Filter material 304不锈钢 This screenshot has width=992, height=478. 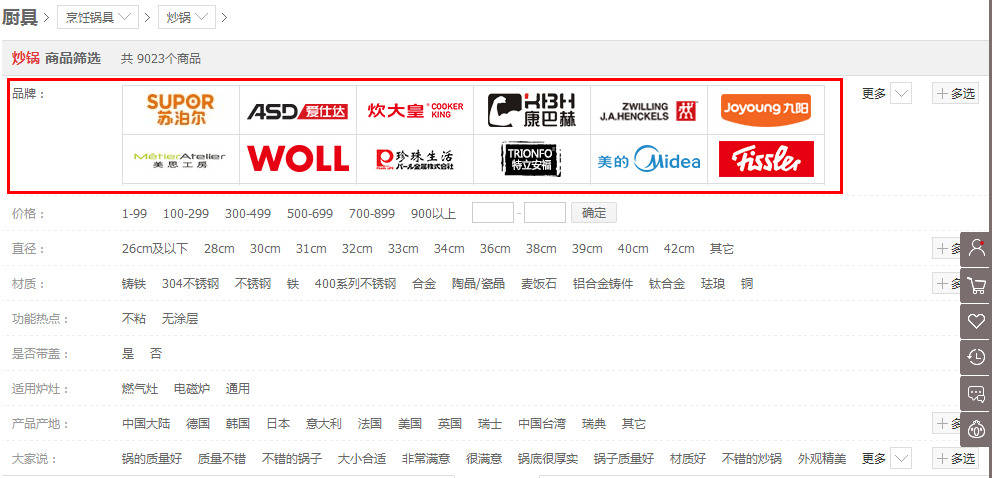[190, 284]
